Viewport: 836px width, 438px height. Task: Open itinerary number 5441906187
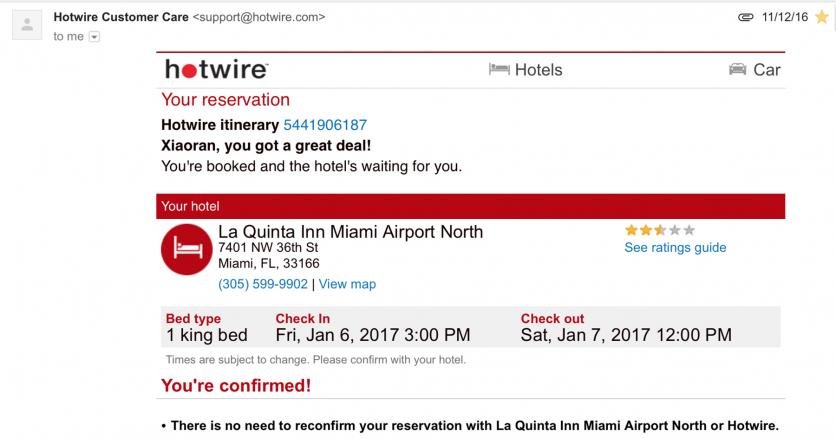click(325, 125)
